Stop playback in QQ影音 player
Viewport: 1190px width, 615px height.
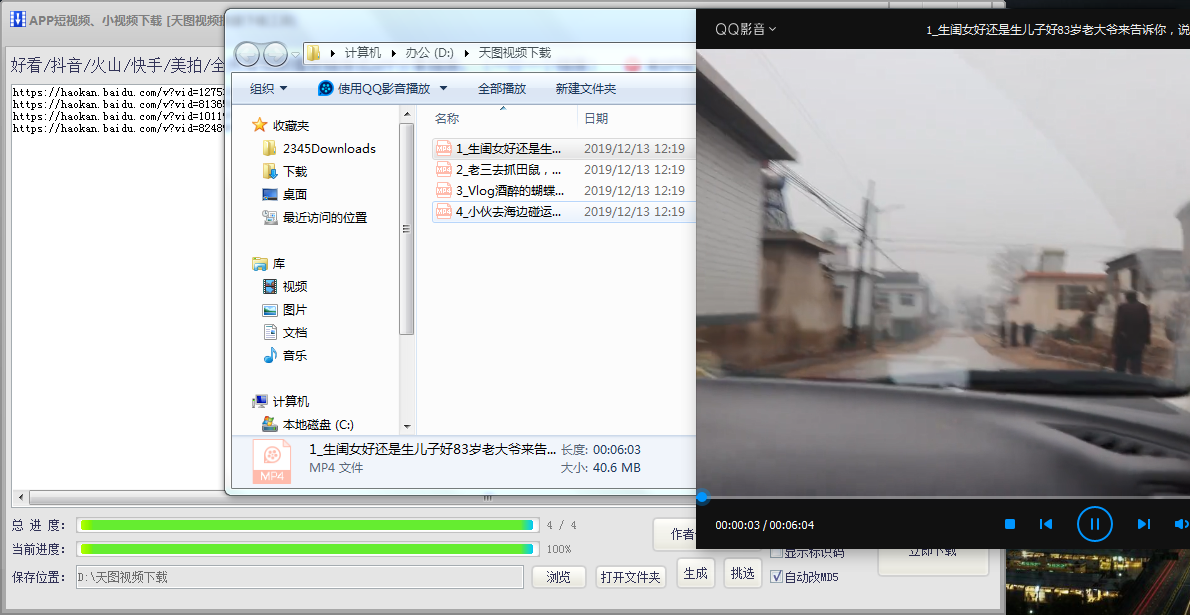pos(1010,524)
